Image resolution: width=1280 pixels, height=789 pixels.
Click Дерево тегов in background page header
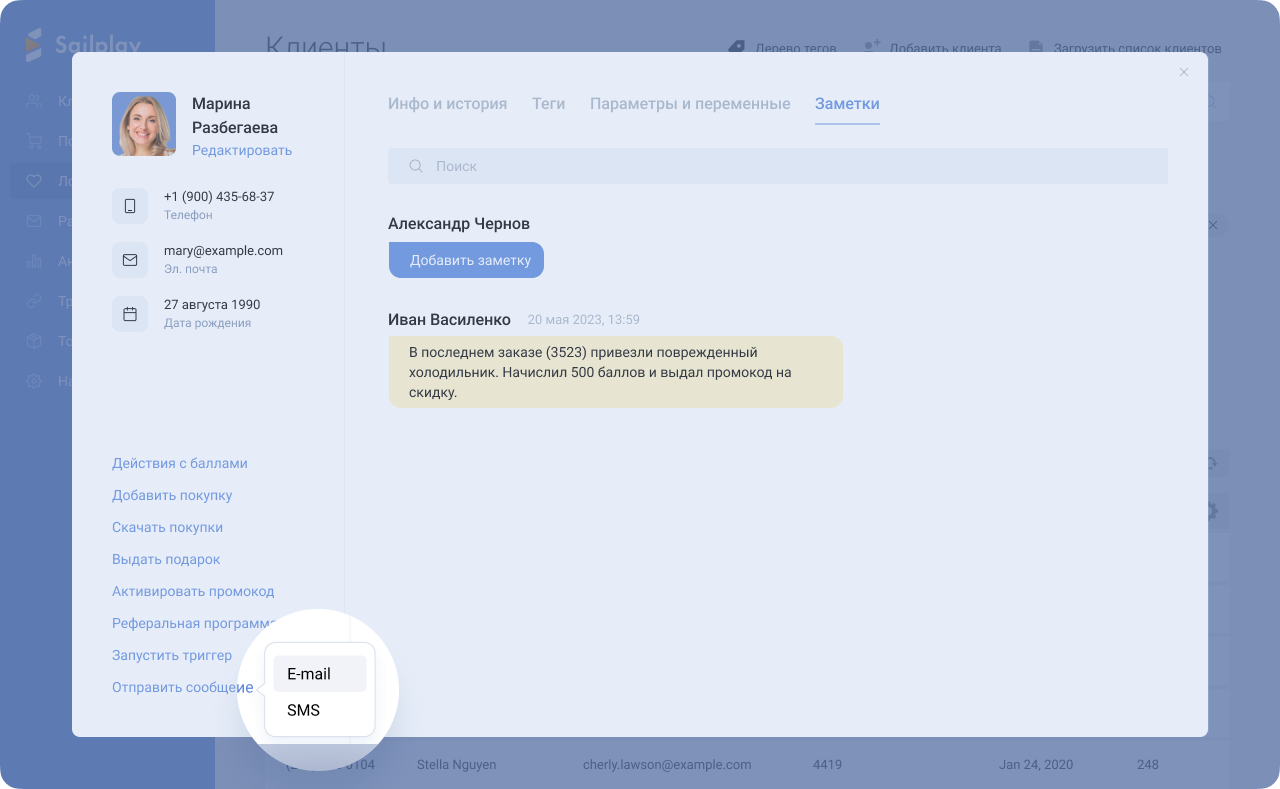point(782,48)
